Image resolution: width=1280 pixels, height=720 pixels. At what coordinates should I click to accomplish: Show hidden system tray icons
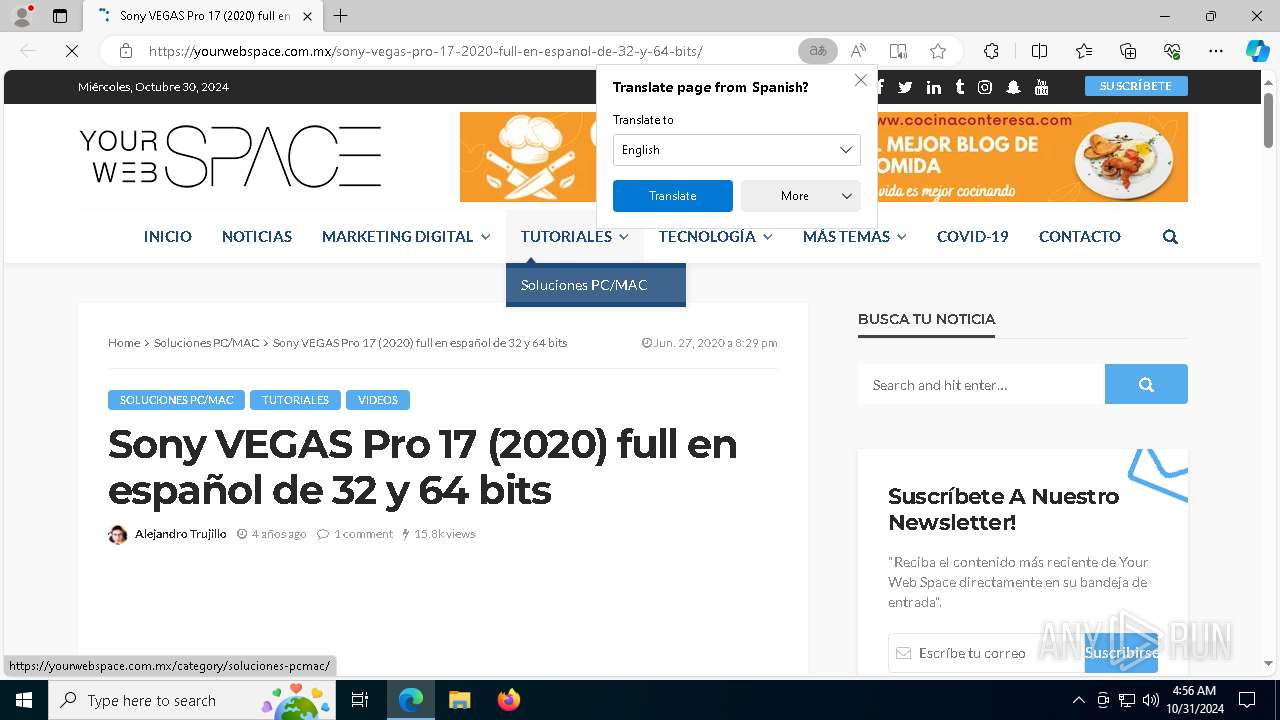[x=1078, y=700]
